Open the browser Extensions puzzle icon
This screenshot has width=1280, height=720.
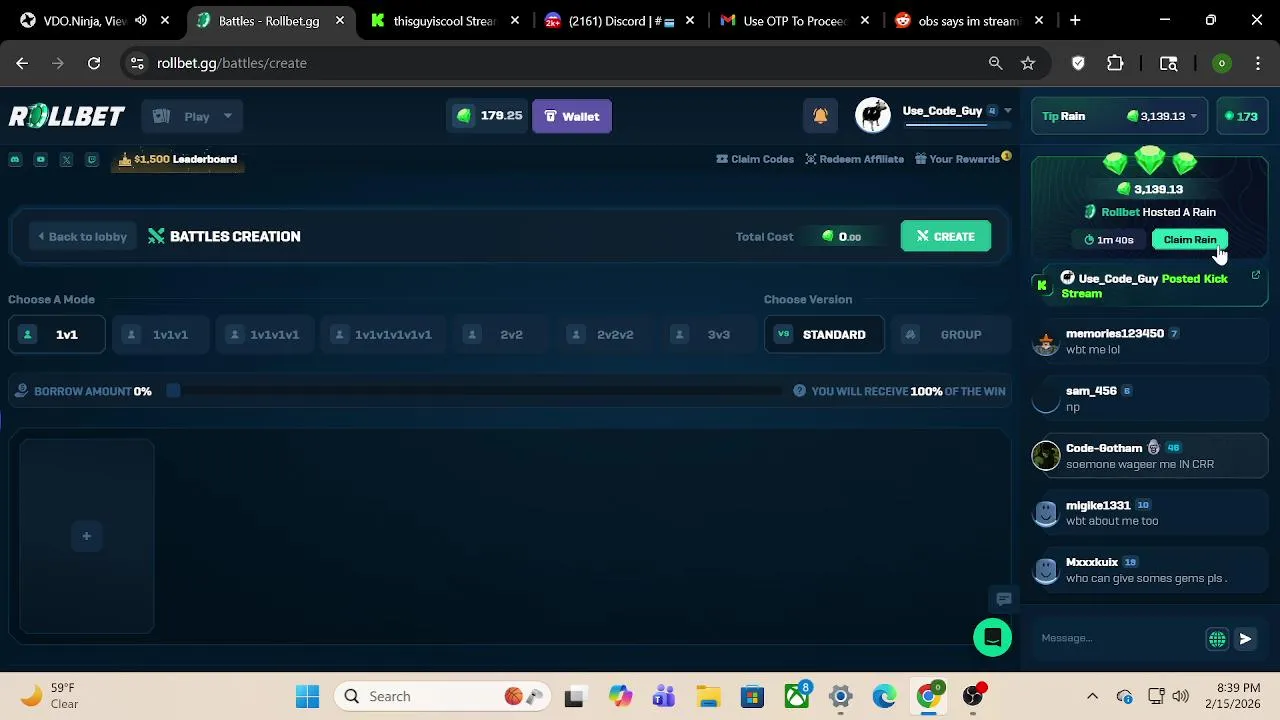click(1115, 63)
